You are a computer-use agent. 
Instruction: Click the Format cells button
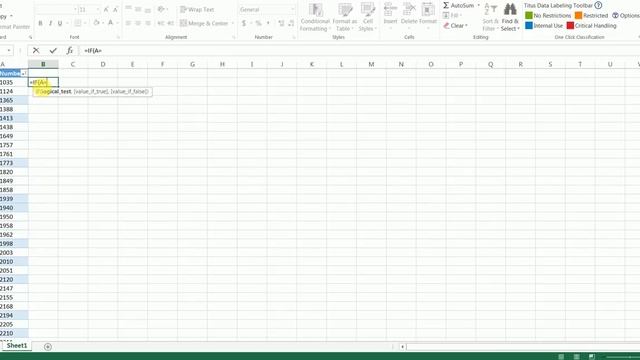pos(428,16)
